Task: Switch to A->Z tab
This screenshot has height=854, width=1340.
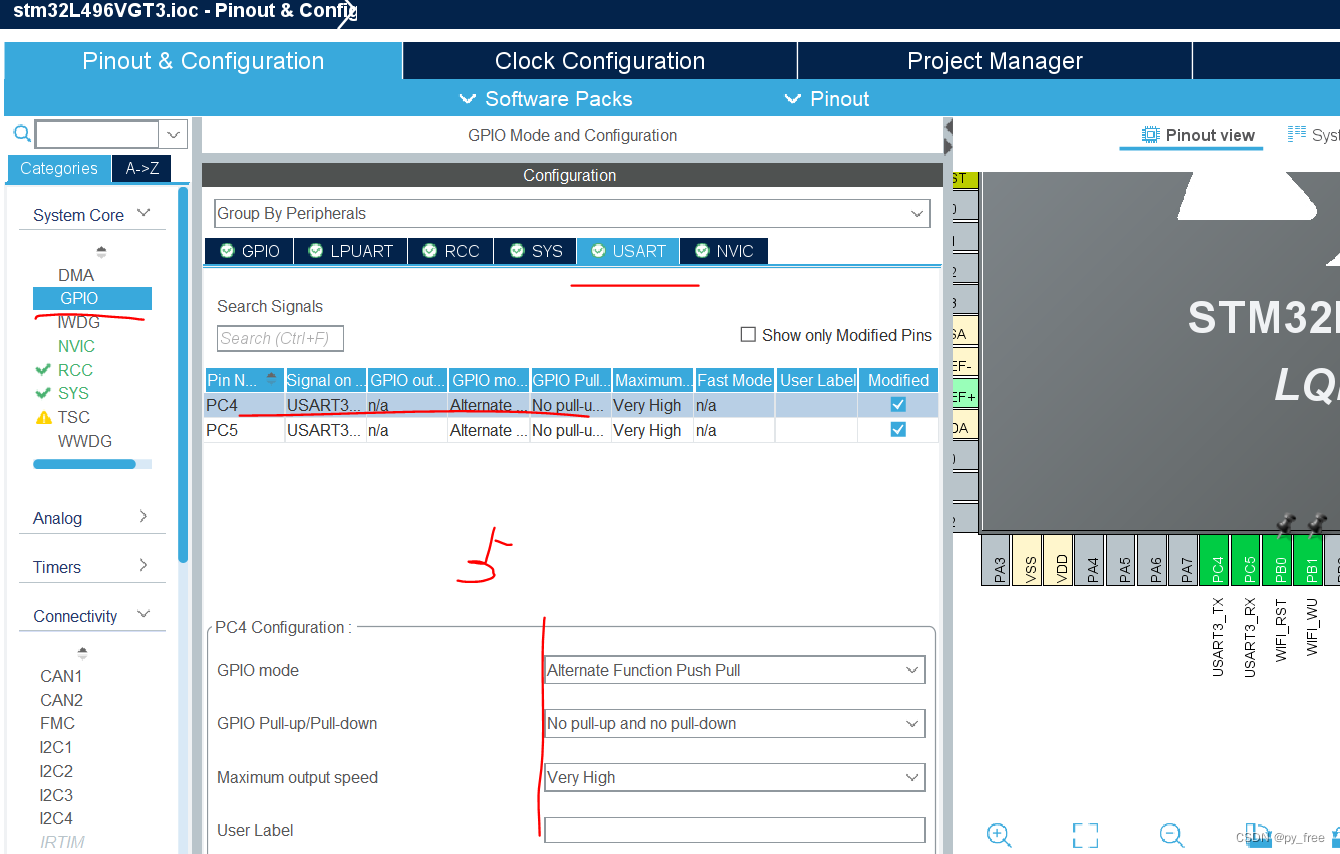Action: [142, 168]
